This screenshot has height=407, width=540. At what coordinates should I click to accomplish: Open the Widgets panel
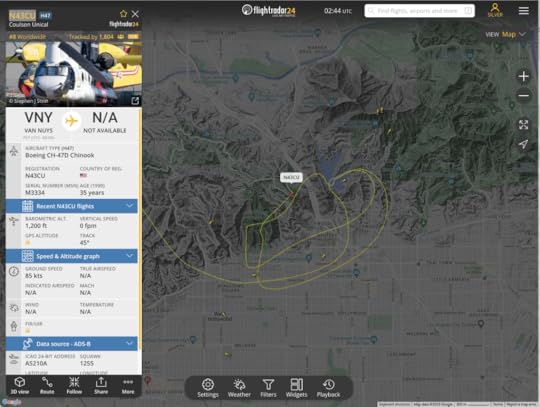point(297,388)
